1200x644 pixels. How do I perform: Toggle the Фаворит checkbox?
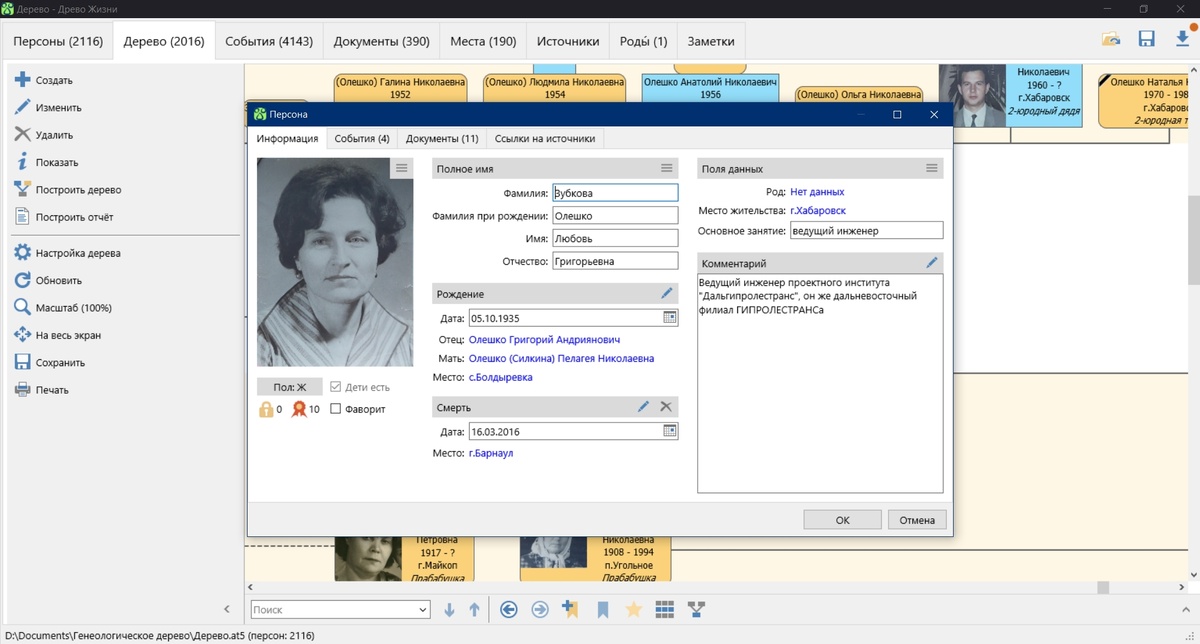tap(336, 409)
